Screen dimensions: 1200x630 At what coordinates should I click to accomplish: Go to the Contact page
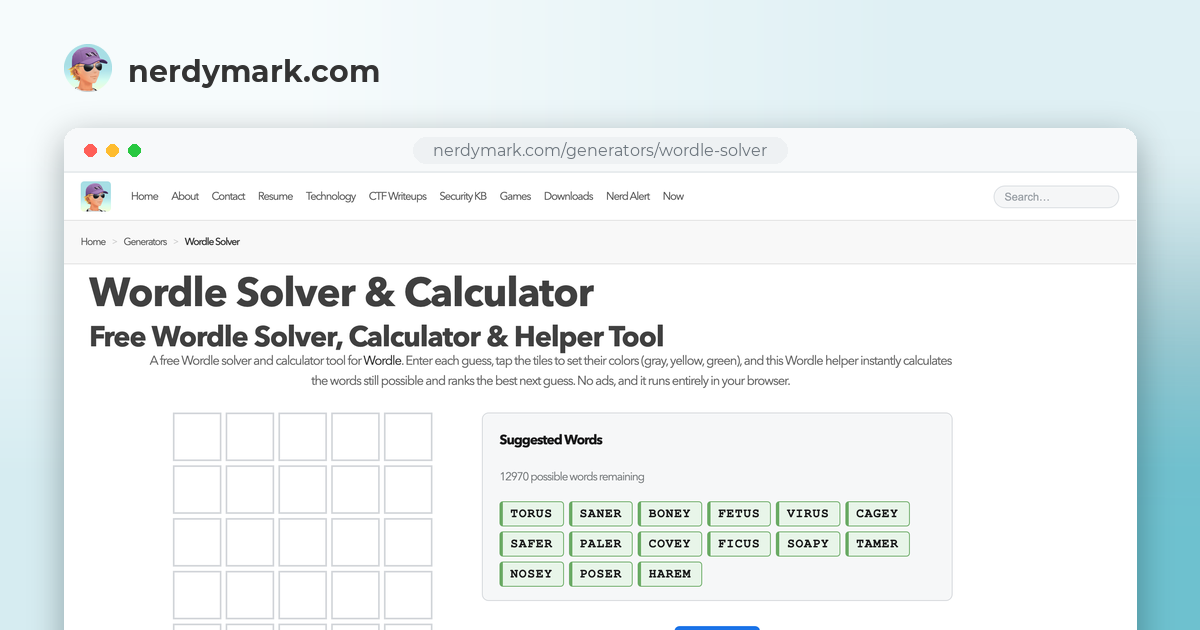click(x=228, y=196)
